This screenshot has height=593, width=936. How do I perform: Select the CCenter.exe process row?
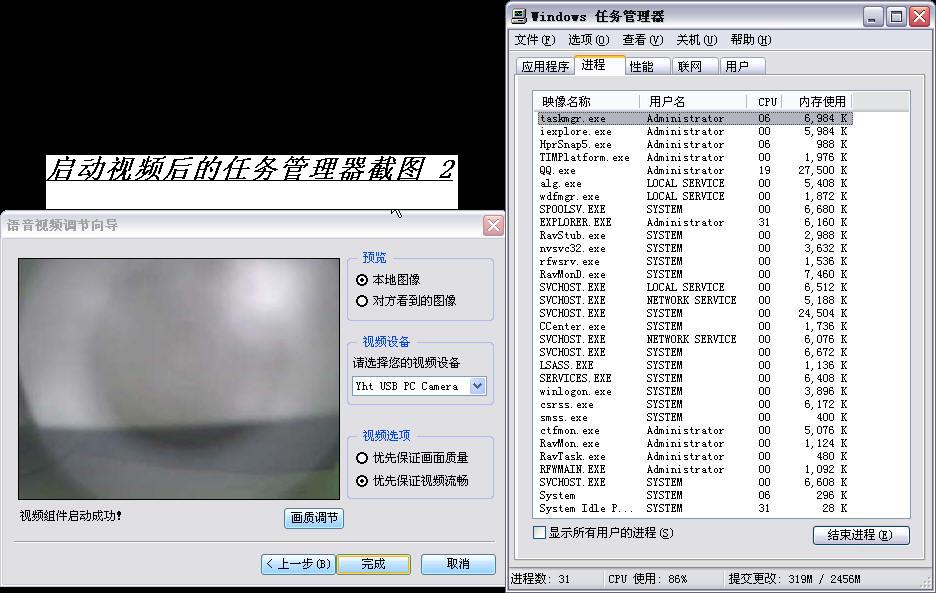pyautogui.click(x=694, y=327)
